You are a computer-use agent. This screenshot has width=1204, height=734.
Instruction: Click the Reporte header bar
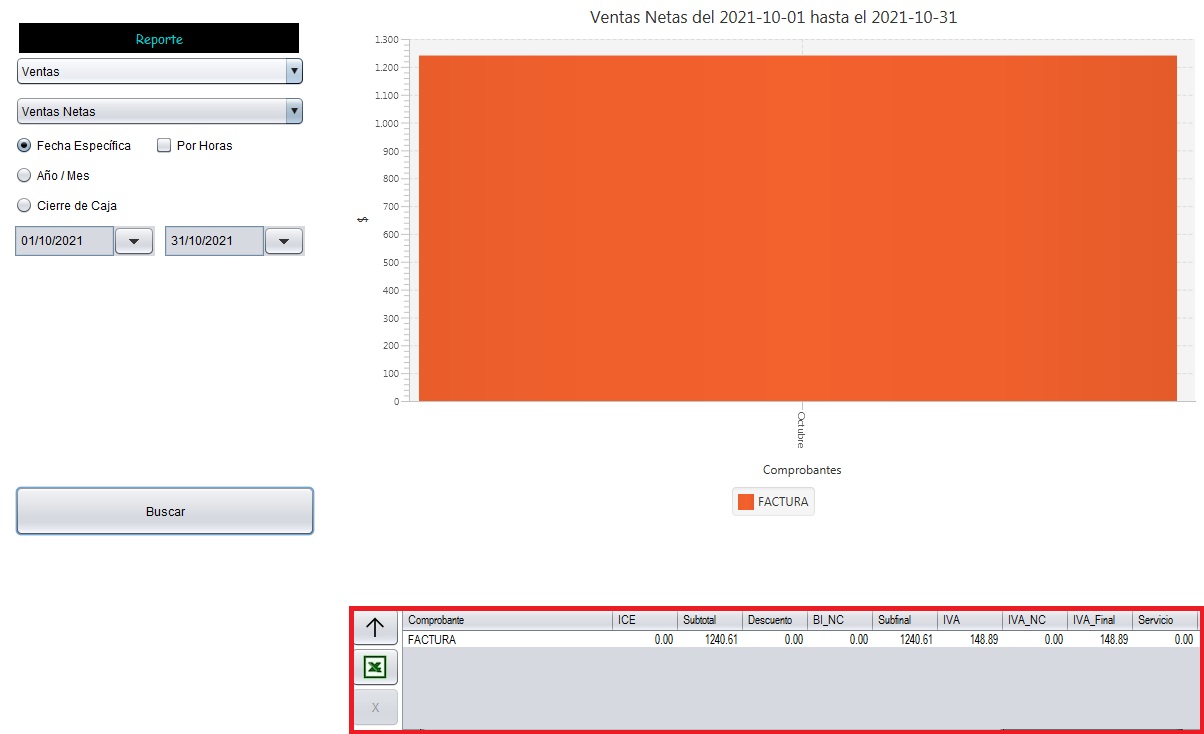pyautogui.click(x=159, y=39)
